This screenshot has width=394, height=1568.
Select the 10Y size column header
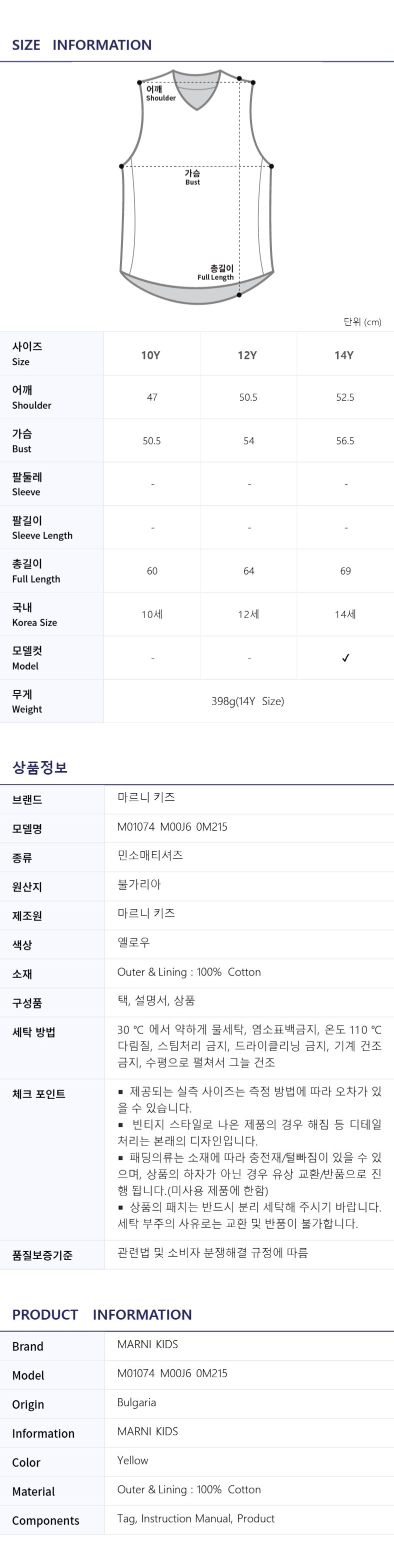tap(151, 355)
